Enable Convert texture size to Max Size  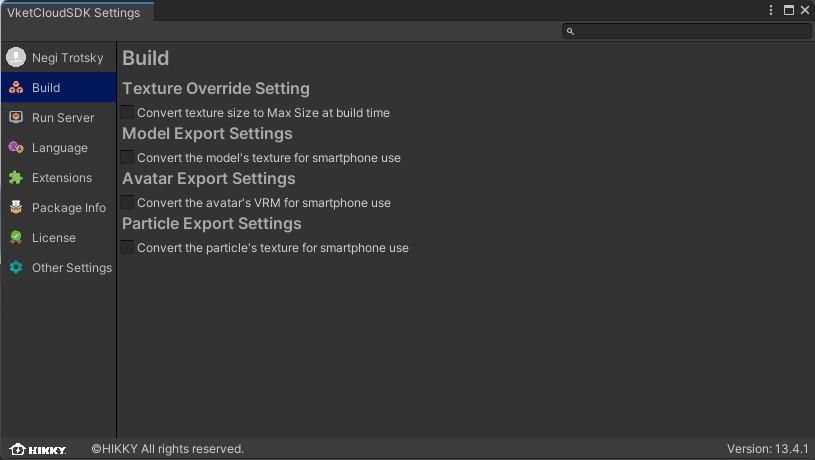click(127, 113)
